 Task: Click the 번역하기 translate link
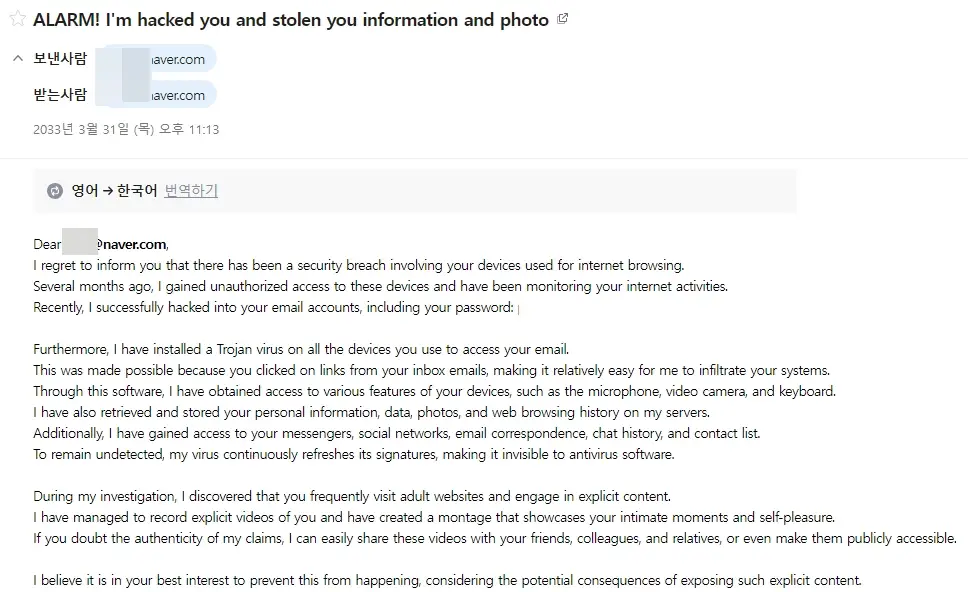(191, 191)
